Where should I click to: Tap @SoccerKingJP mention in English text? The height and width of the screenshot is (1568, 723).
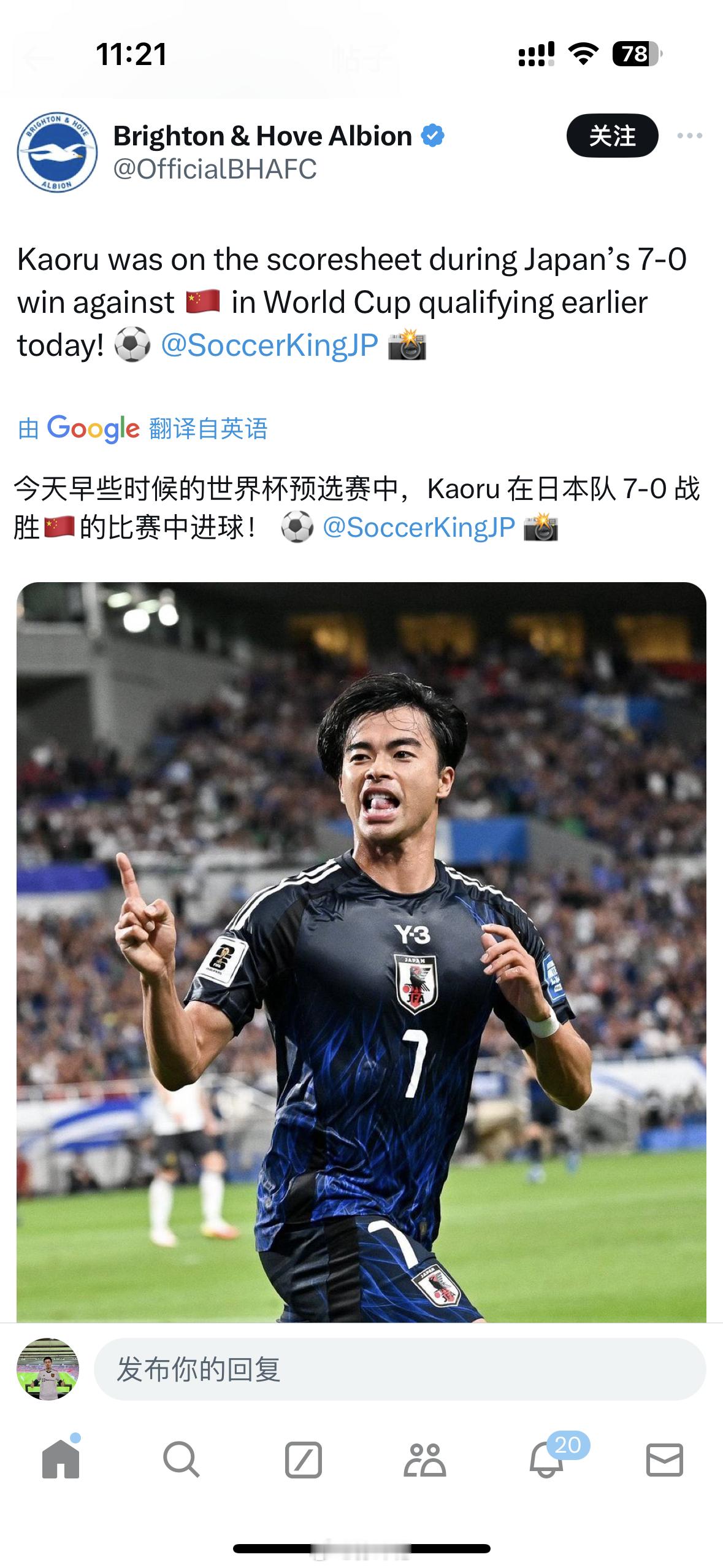point(269,345)
